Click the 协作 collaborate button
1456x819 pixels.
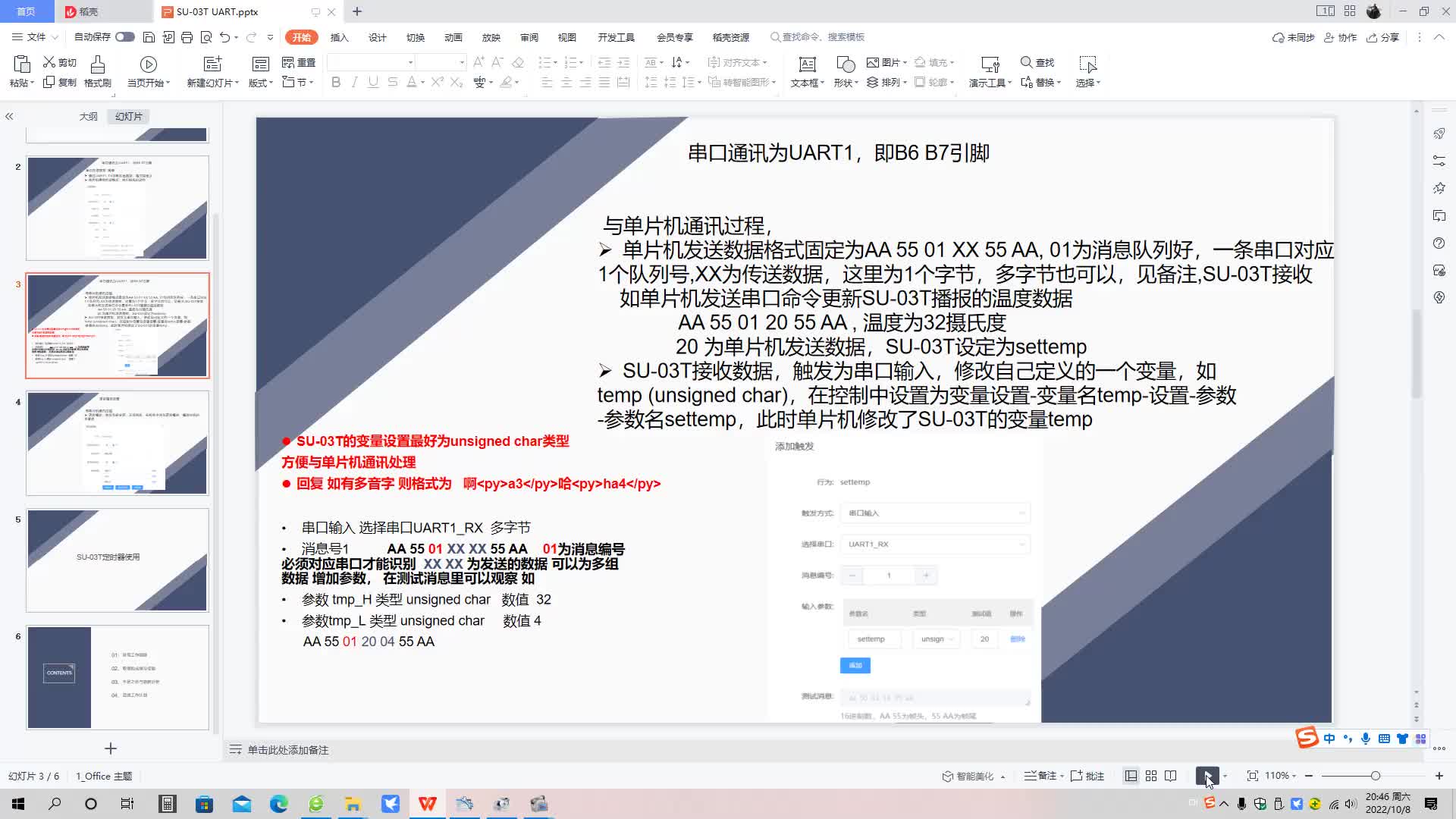1340,37
